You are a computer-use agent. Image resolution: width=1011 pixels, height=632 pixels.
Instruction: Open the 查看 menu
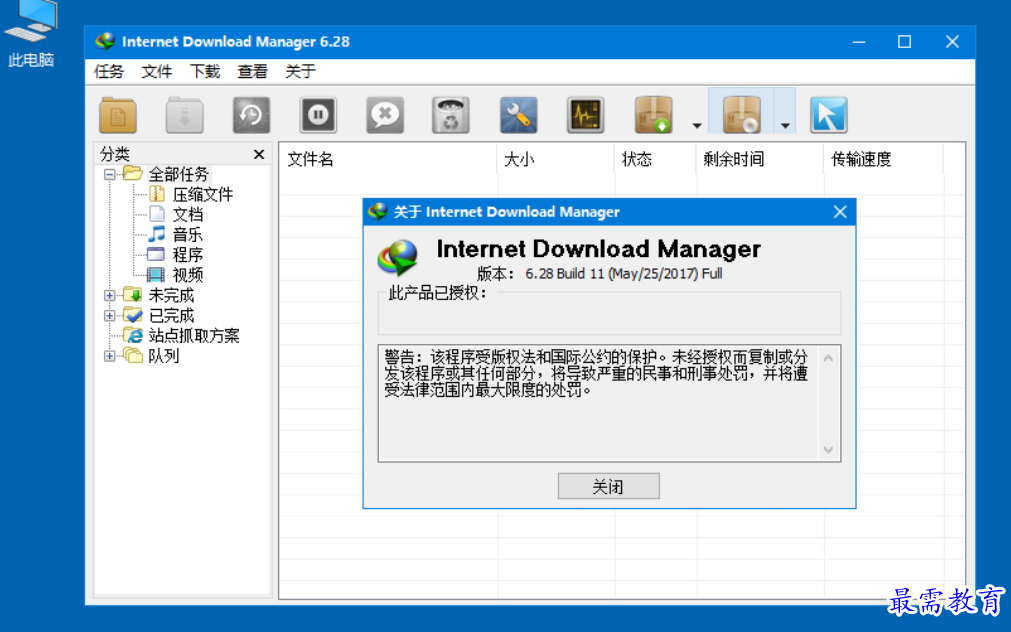click(252, 72)
